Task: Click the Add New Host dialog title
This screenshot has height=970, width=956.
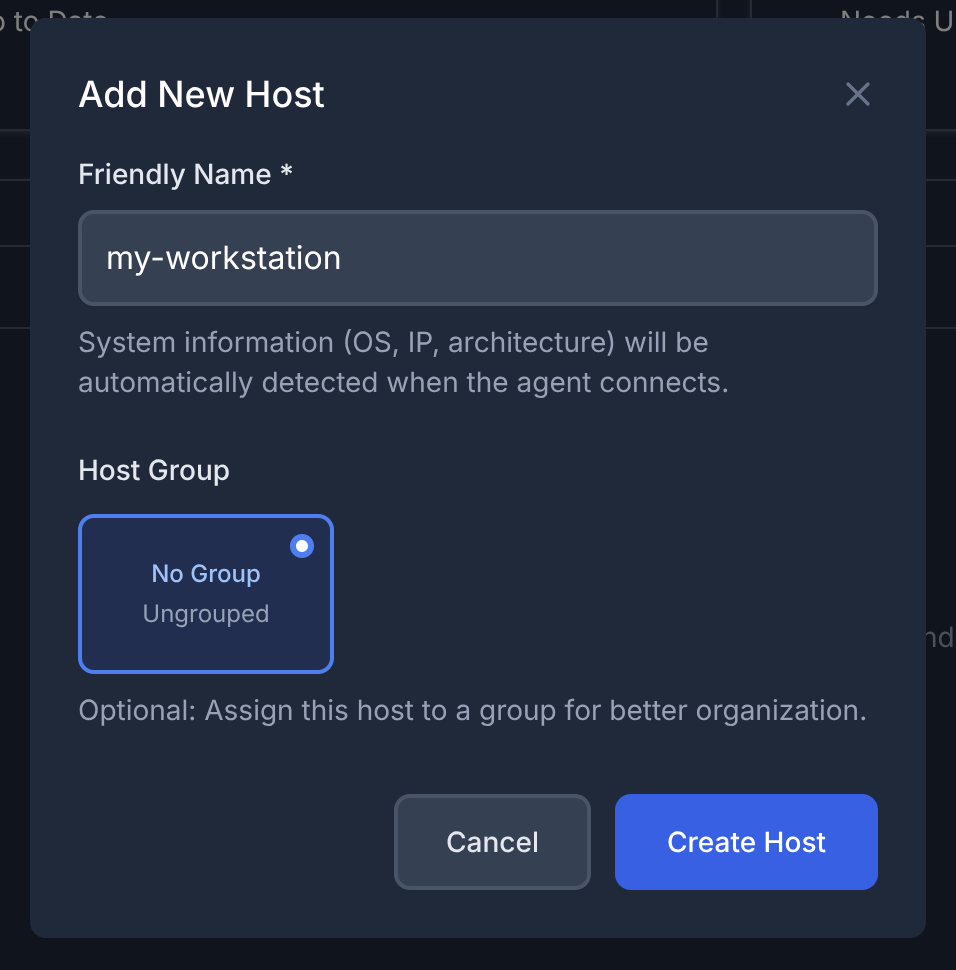Action: click(202, 95)
